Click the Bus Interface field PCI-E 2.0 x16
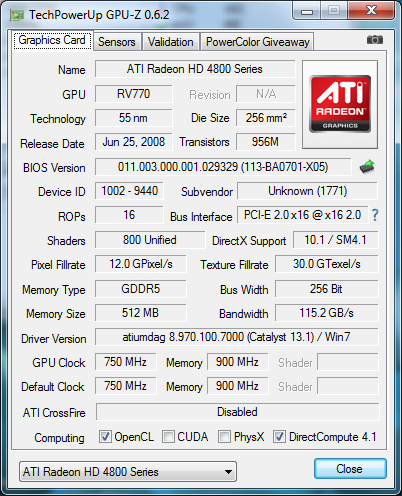 pyautogui.click(x=303, y=215)
